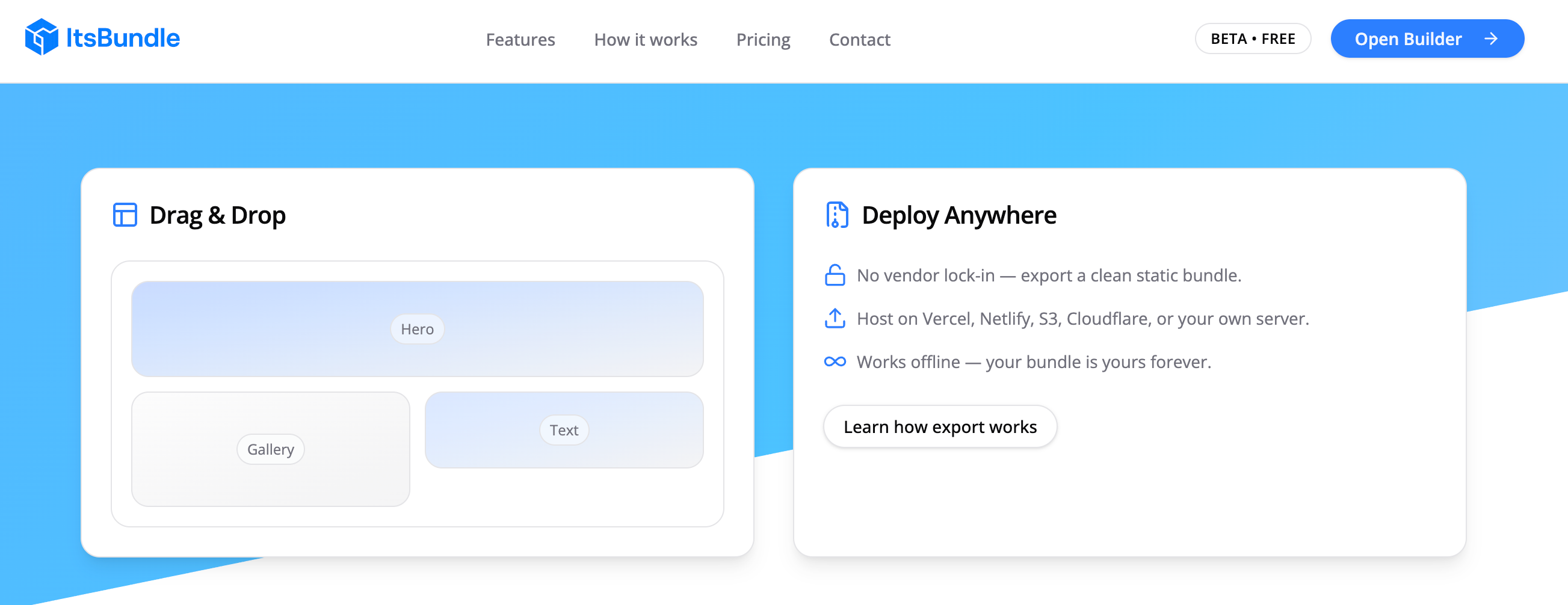Screen dimensions: 1568x605
Task: Click the Drag & Drop card heading
Action: click(x=217, y=215)
